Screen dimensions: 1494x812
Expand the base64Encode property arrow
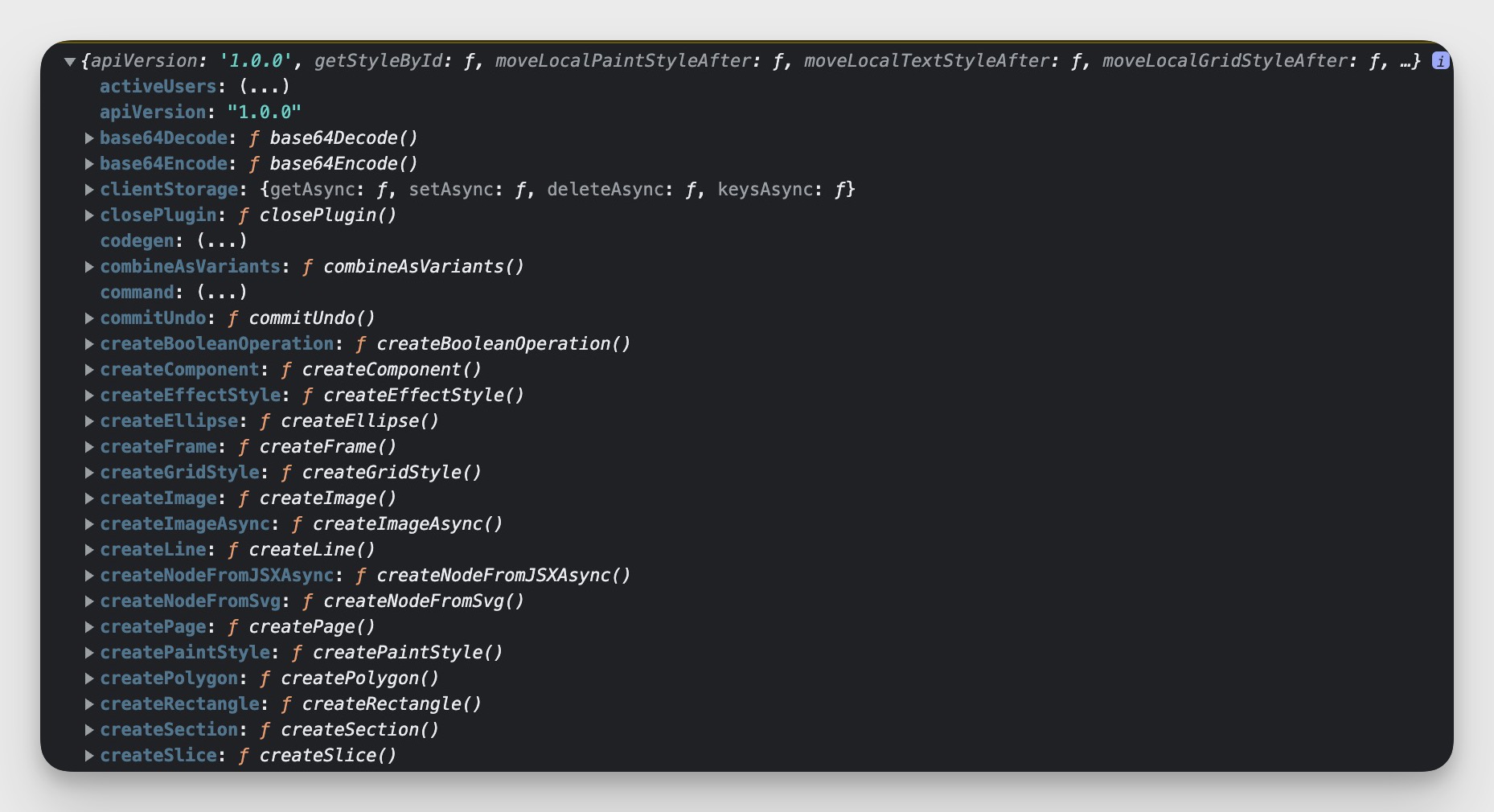89,164
